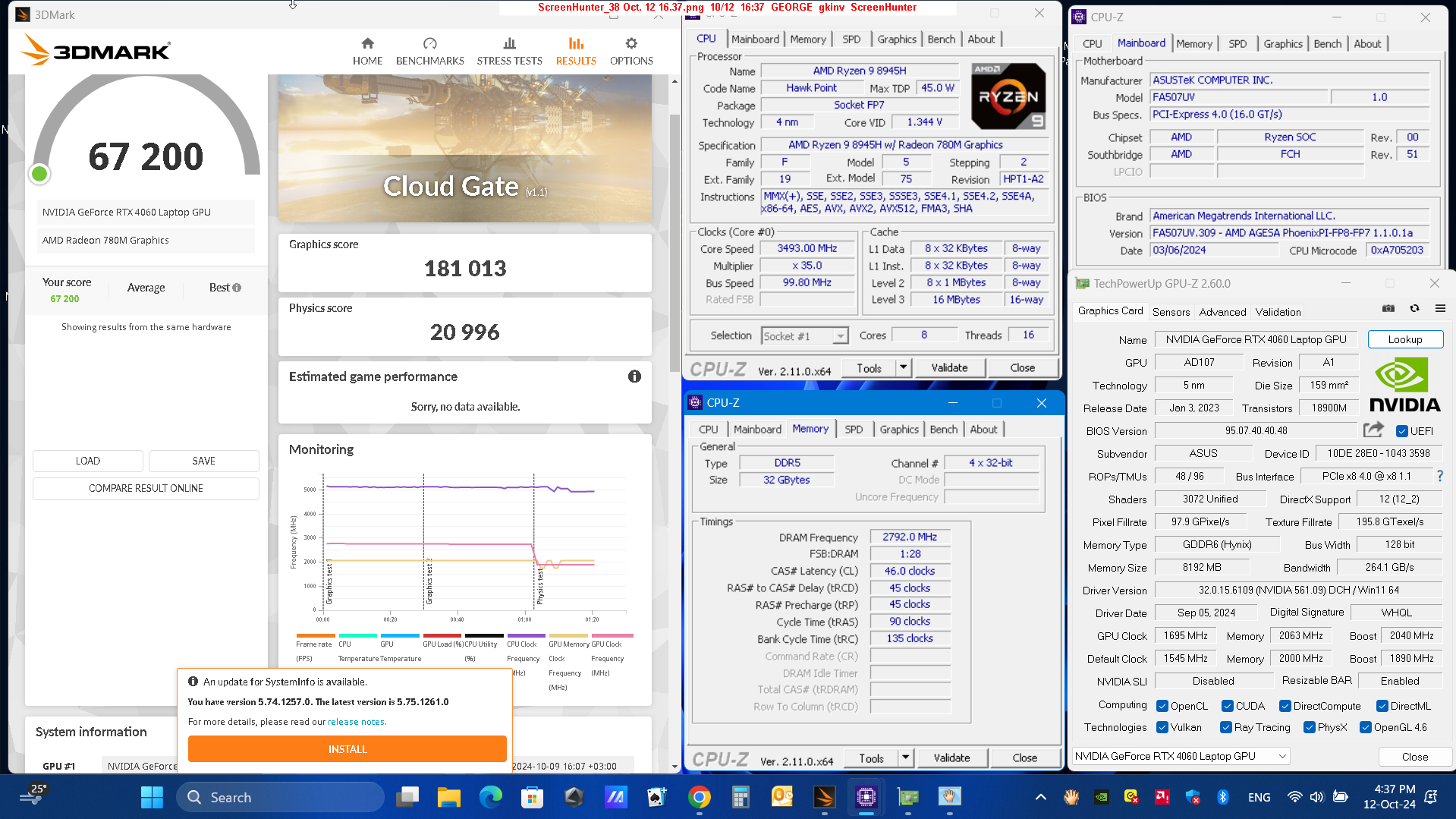Open File Explorer from the taskbar
Screen dimensions: 1456x819
click(x=448, y=797)
